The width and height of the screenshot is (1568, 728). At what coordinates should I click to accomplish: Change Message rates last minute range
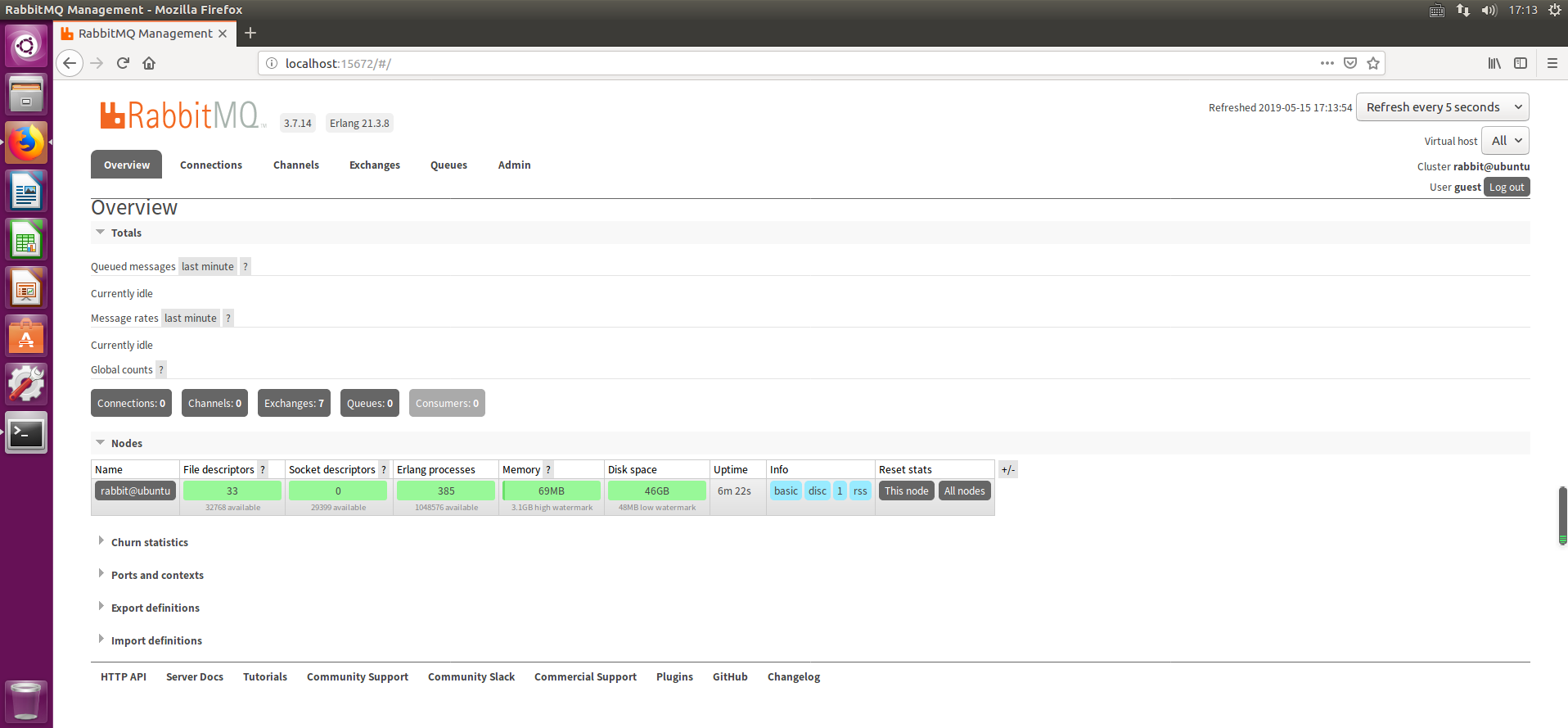pyautogui.click(x=191, y=318)
